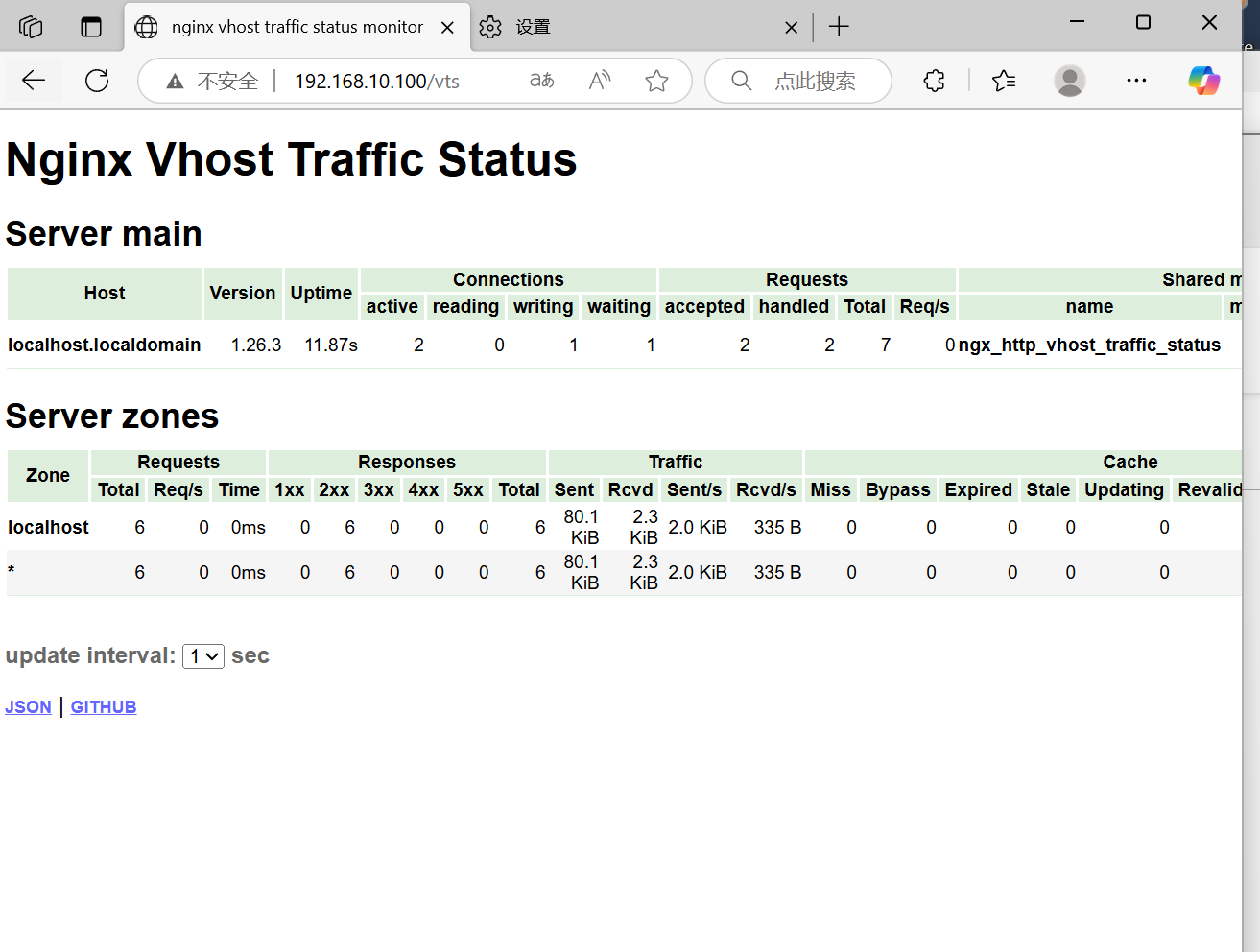
Task: Click the * zone row name
Action: click(x=11, y=572)
